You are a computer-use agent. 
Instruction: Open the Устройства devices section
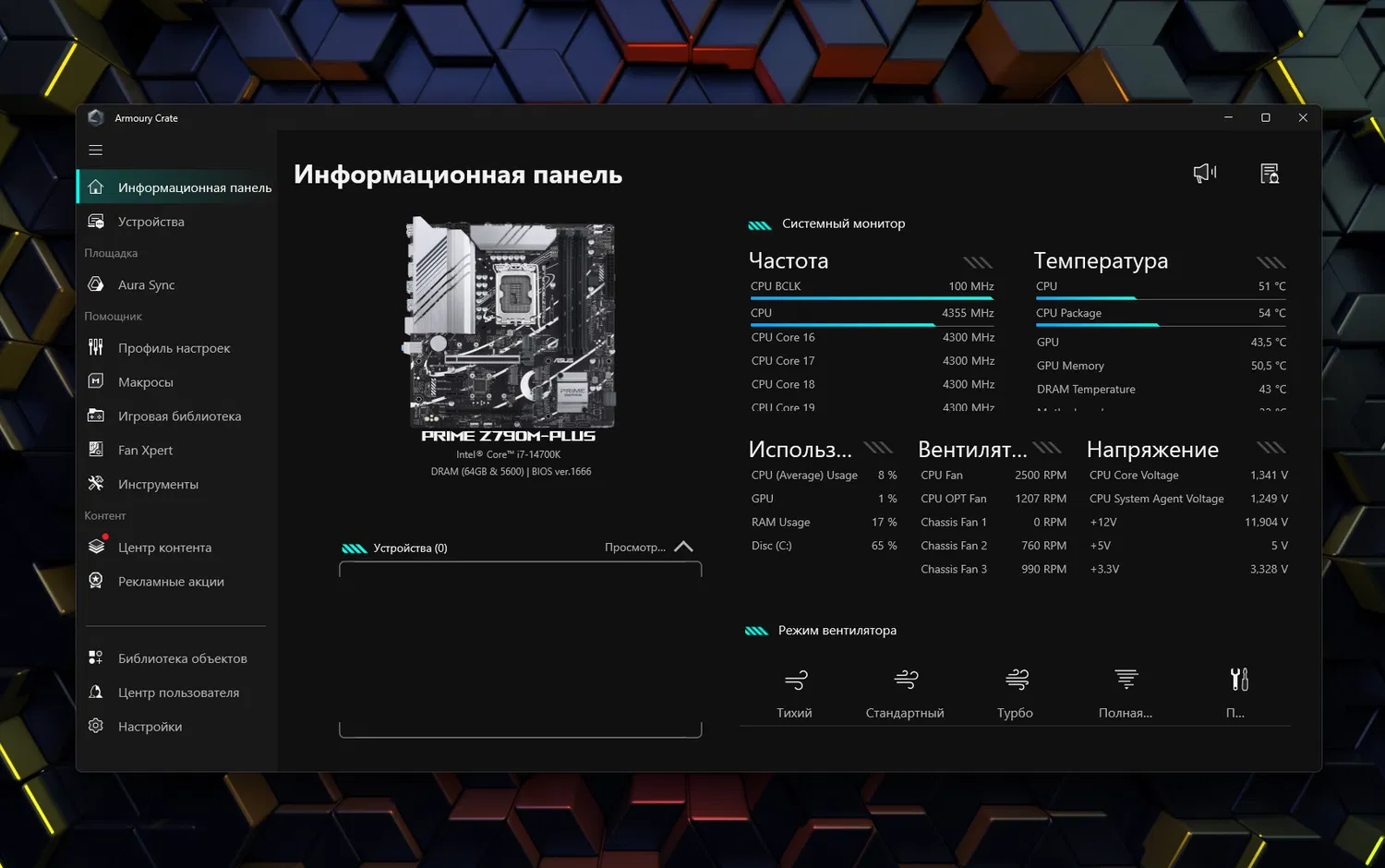click(176, 222)
